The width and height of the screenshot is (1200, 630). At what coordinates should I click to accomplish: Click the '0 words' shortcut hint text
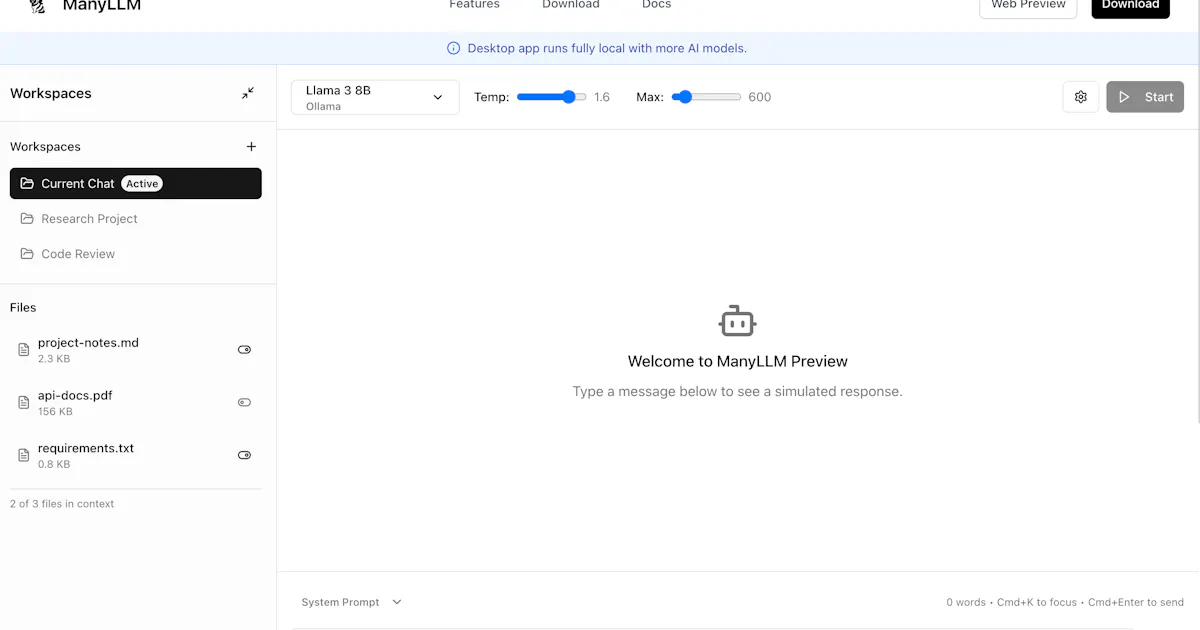coord(966,602)
